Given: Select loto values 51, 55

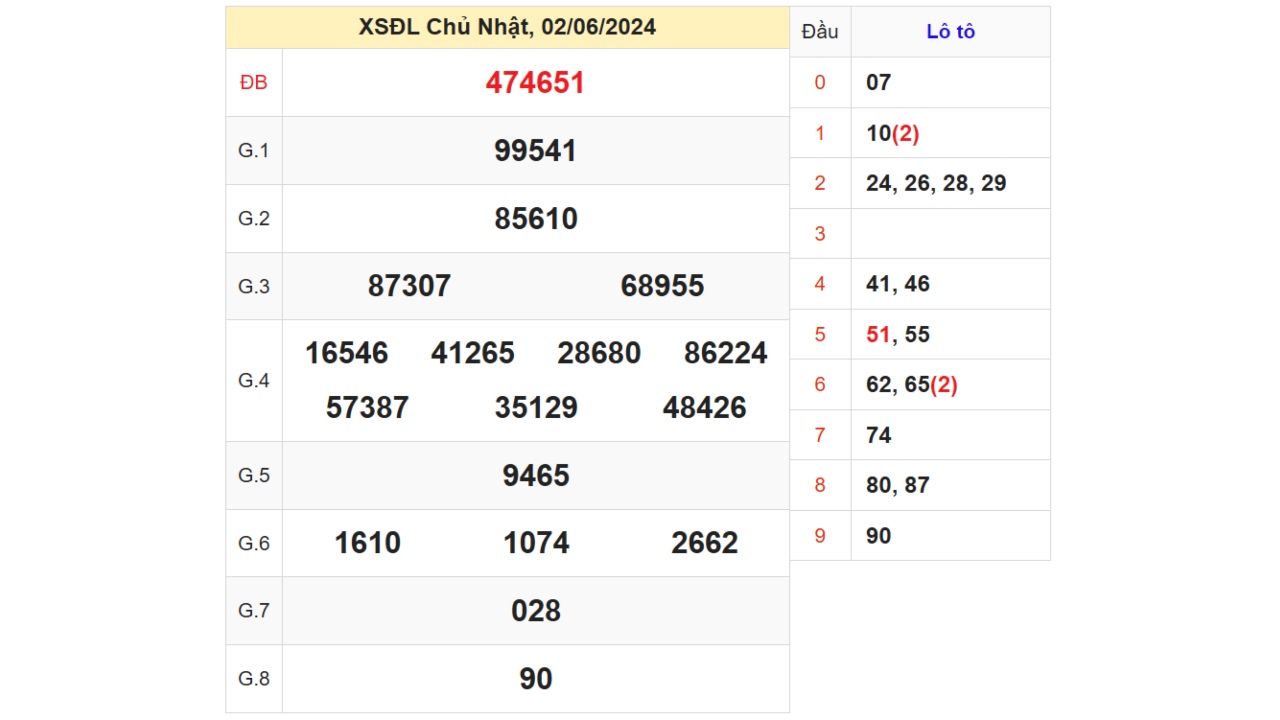Looking at the screenshot, I should tap(898, 335).
